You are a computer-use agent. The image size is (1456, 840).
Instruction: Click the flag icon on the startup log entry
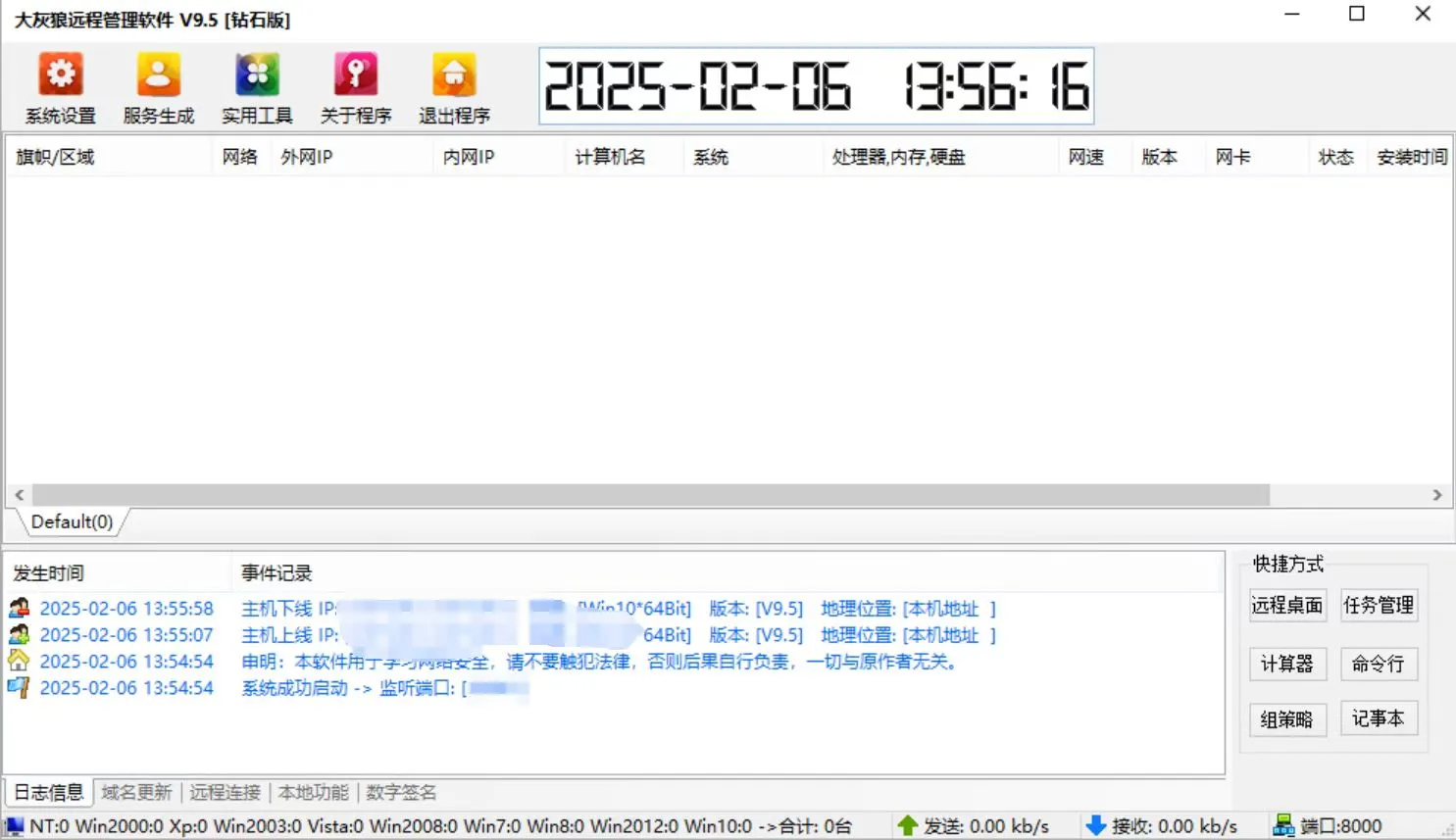coord(20,687)
